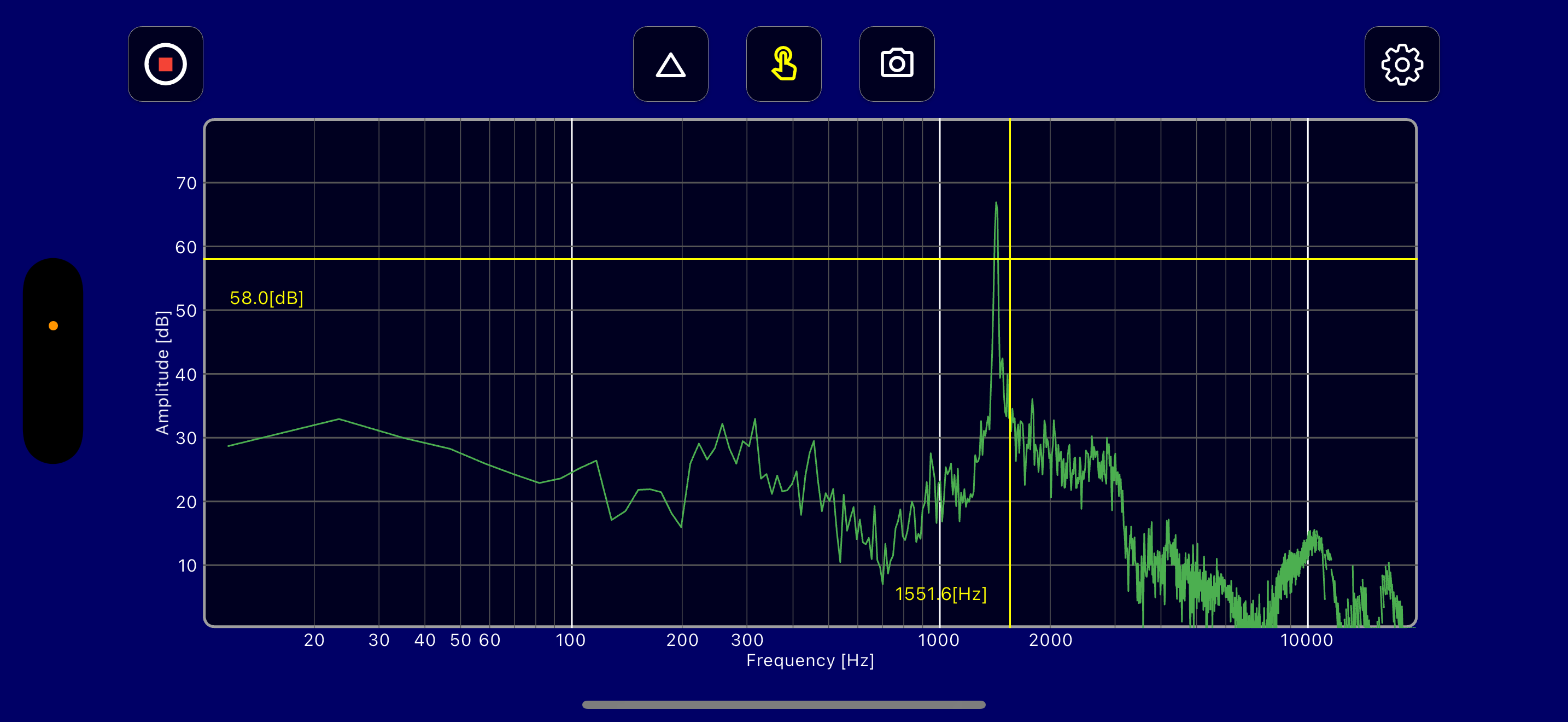Open settings with the gear icon
The width and height of the screenshot is (1568, 722).
tap(1402, 64)
